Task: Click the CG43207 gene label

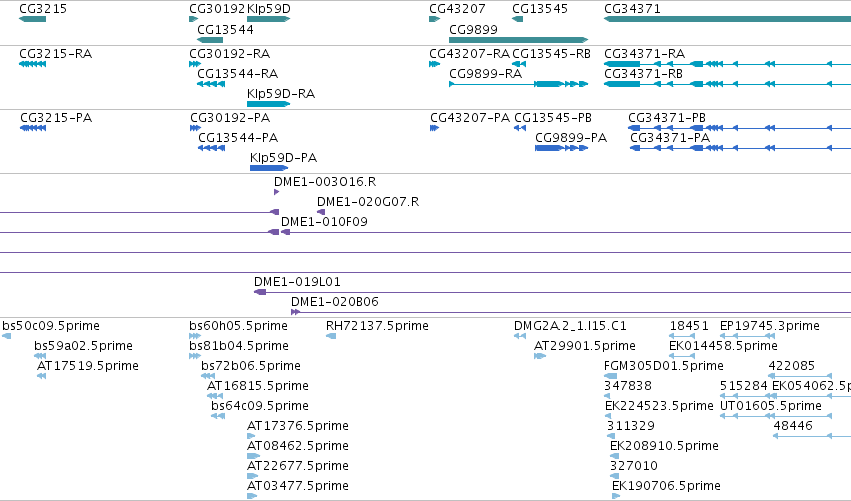Action: coord(457,9)
